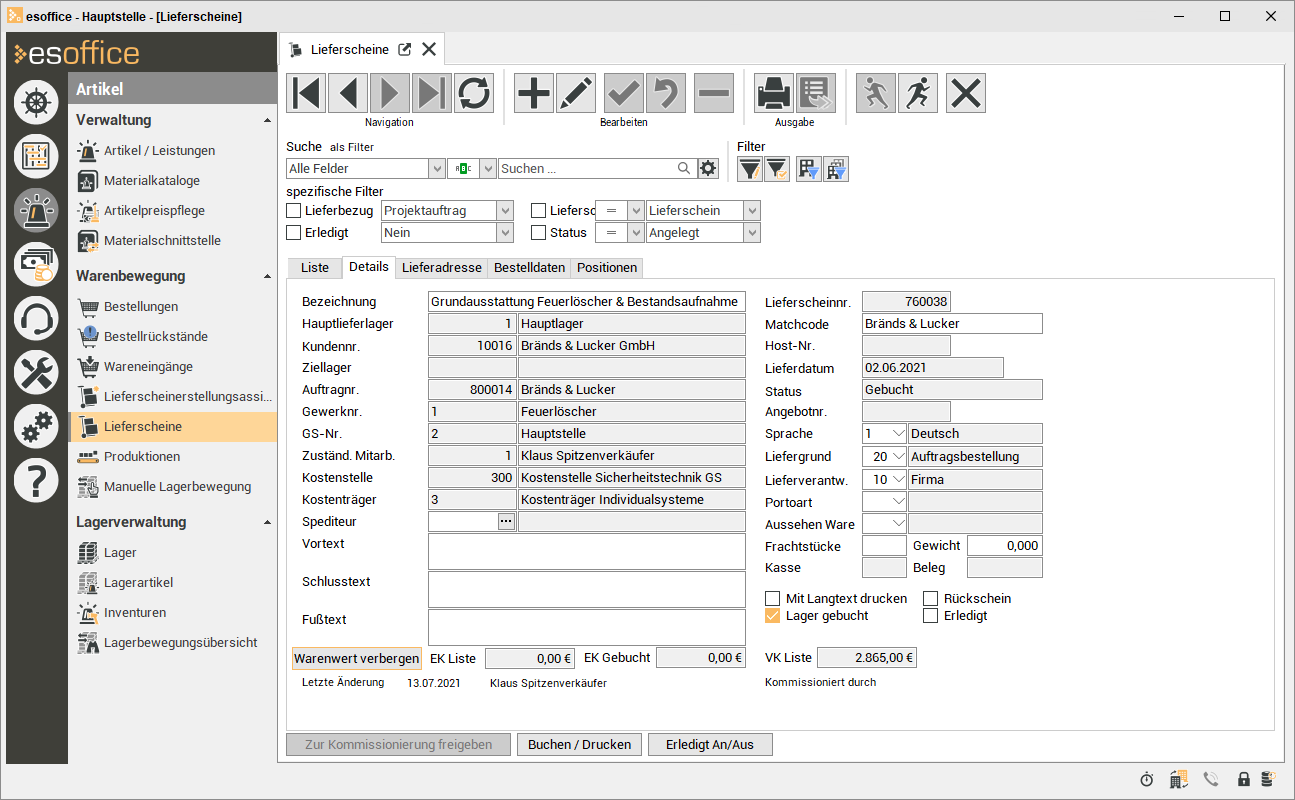
Task: Go to previous record arrow
Action: (x=348, y=93)
